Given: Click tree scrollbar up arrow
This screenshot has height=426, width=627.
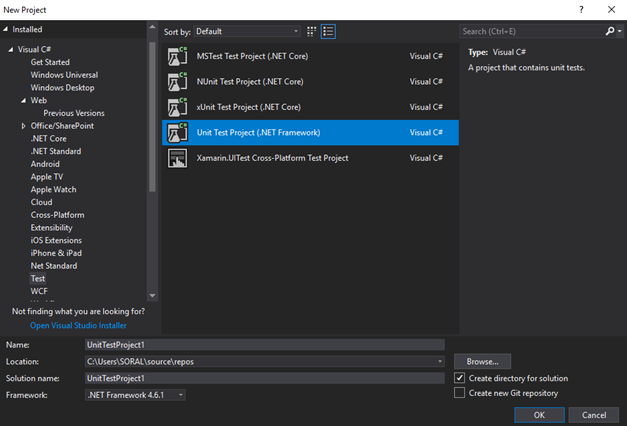Looking at the screenshot, I should coord(152,27).
